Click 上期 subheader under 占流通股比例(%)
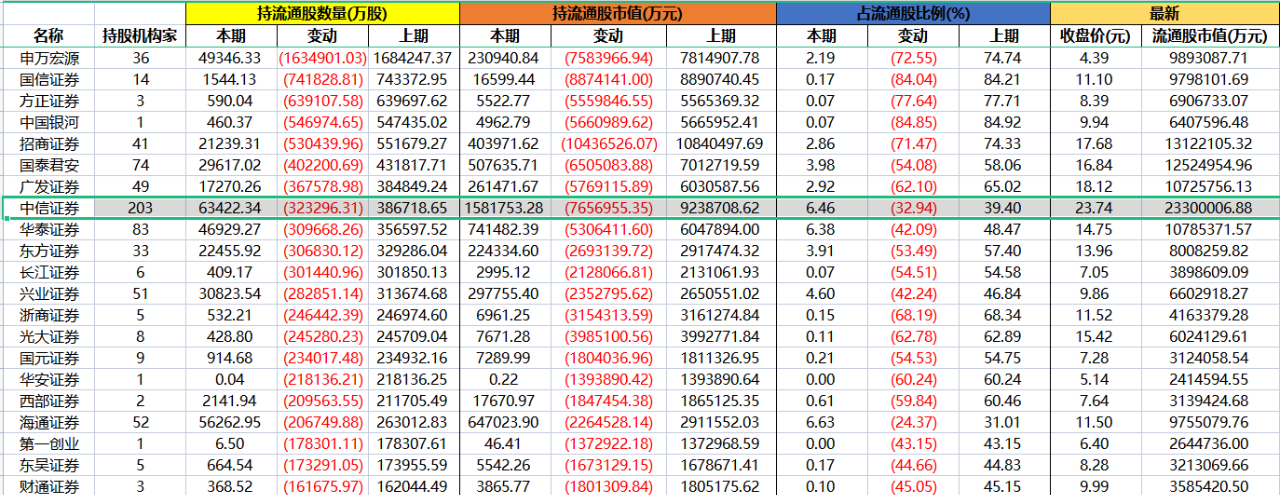 pyautogui.click(x=1004, y=37)
